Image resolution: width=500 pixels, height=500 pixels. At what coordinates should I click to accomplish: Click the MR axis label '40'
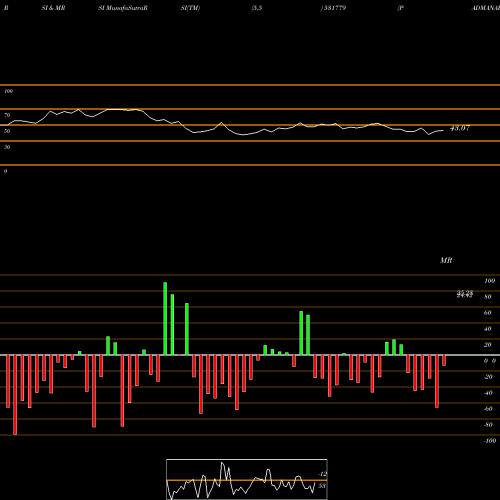[488, 329]
